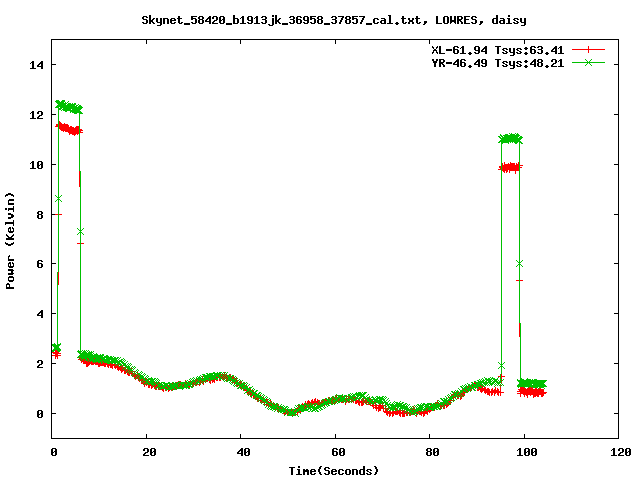Click the x-axis tick label 20
This screenshot has height=480, width=640.
149,452
